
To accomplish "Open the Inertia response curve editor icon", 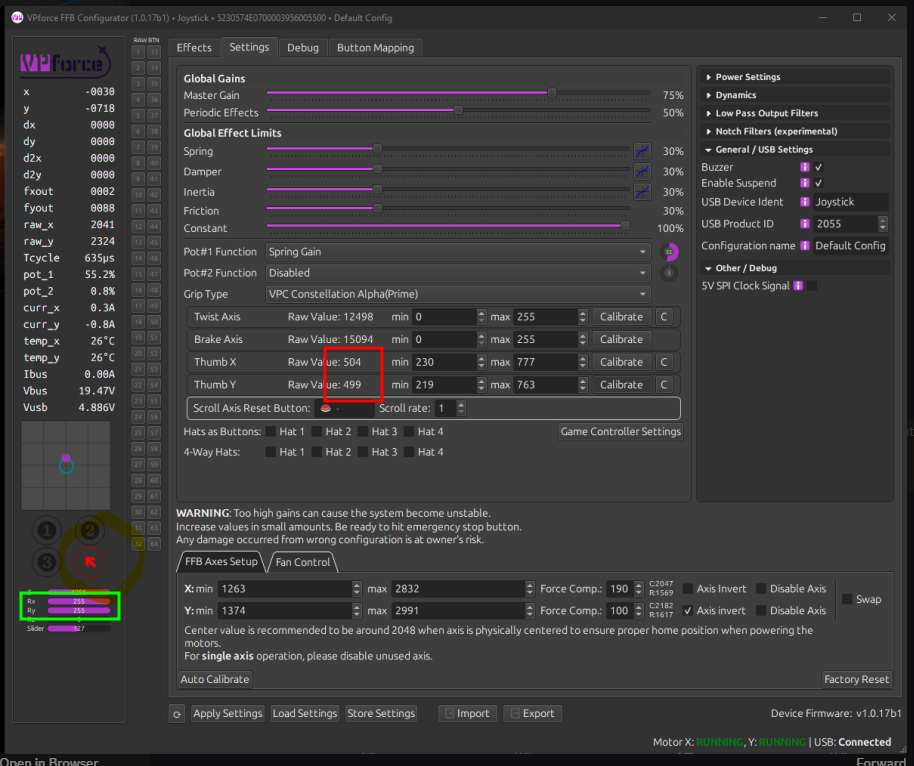I will pos(642,192).
